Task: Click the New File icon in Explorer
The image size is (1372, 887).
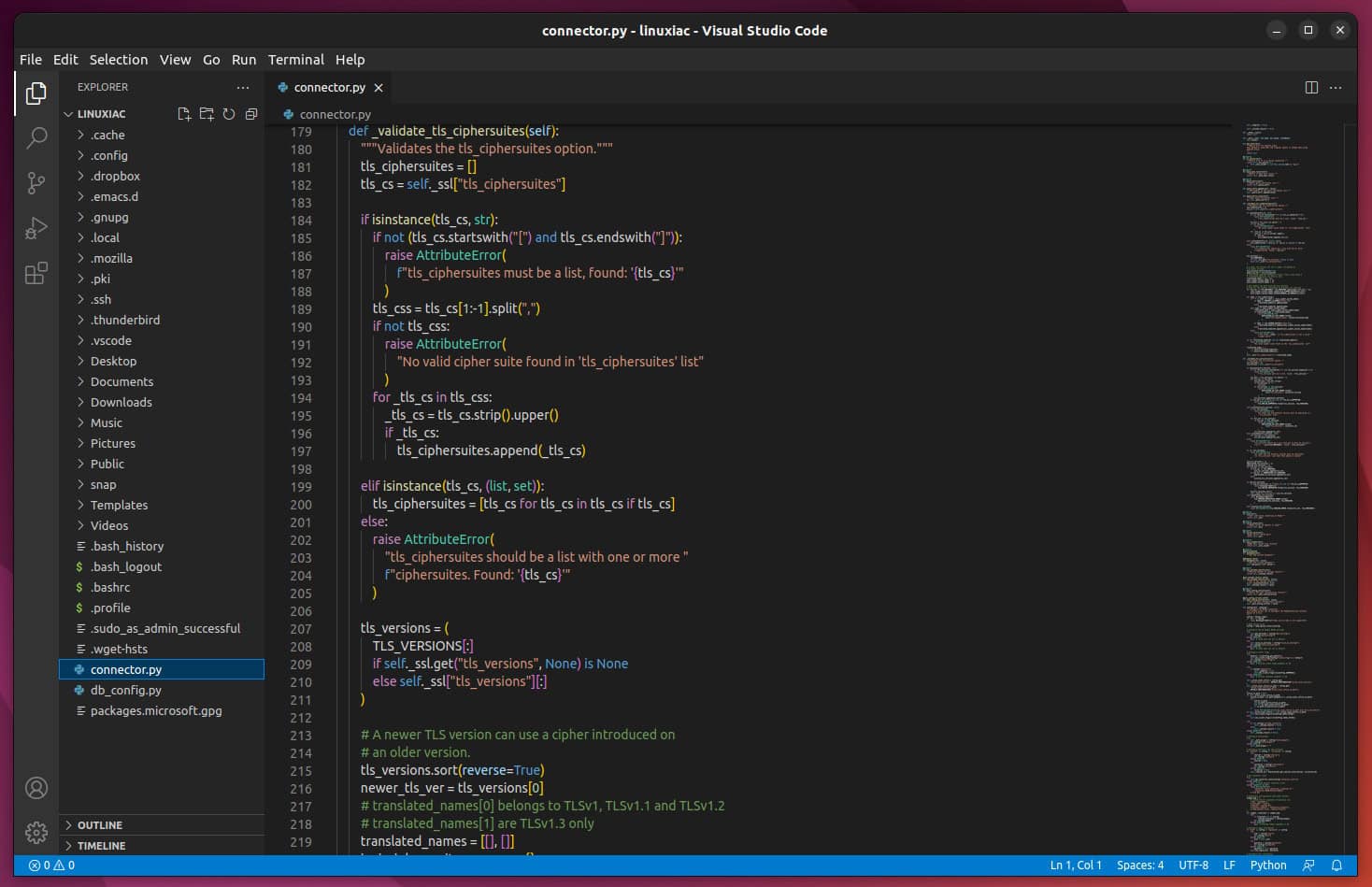Action: point(183,113)
